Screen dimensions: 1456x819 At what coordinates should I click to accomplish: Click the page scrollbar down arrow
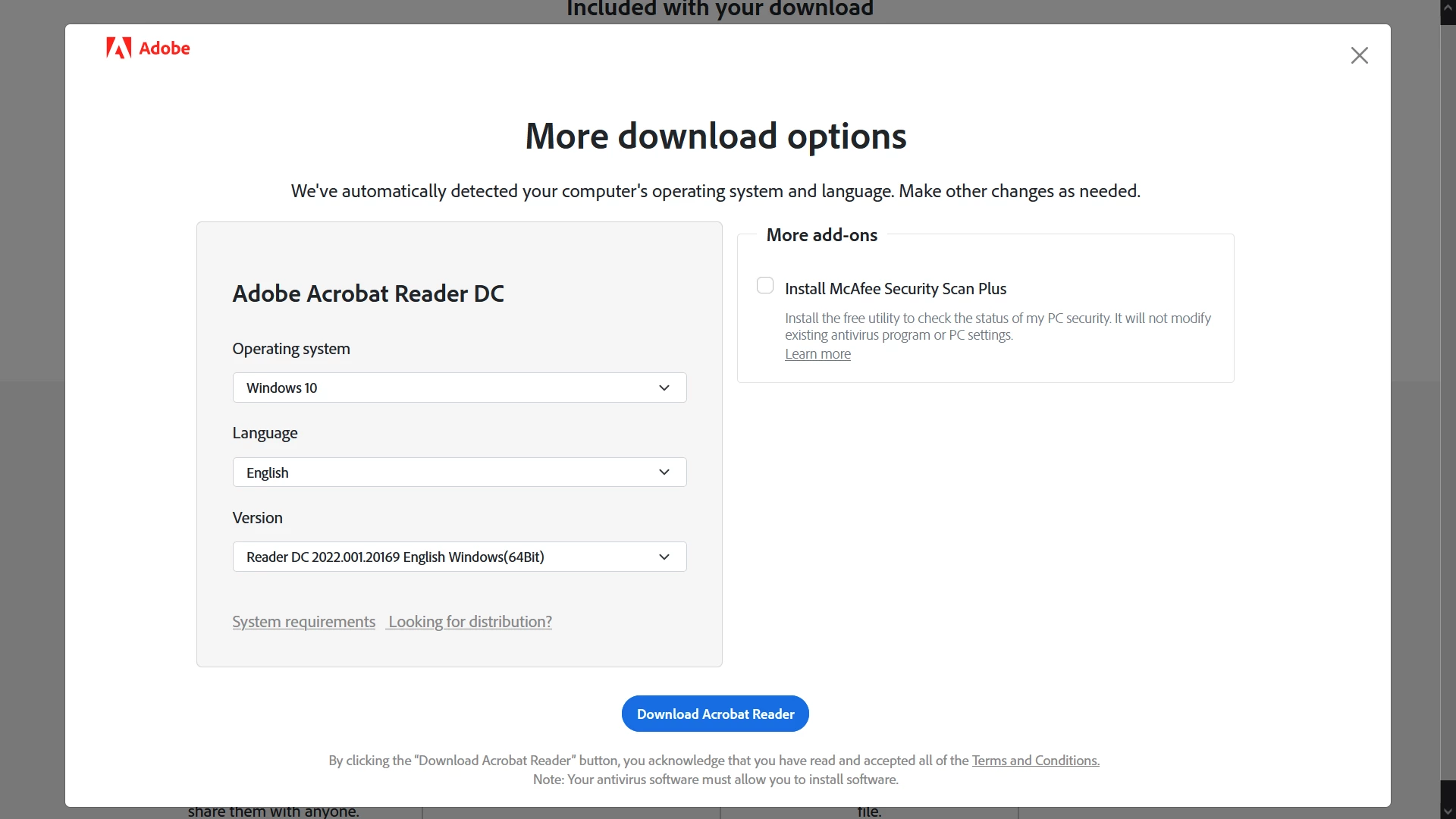click(1448, 811)
